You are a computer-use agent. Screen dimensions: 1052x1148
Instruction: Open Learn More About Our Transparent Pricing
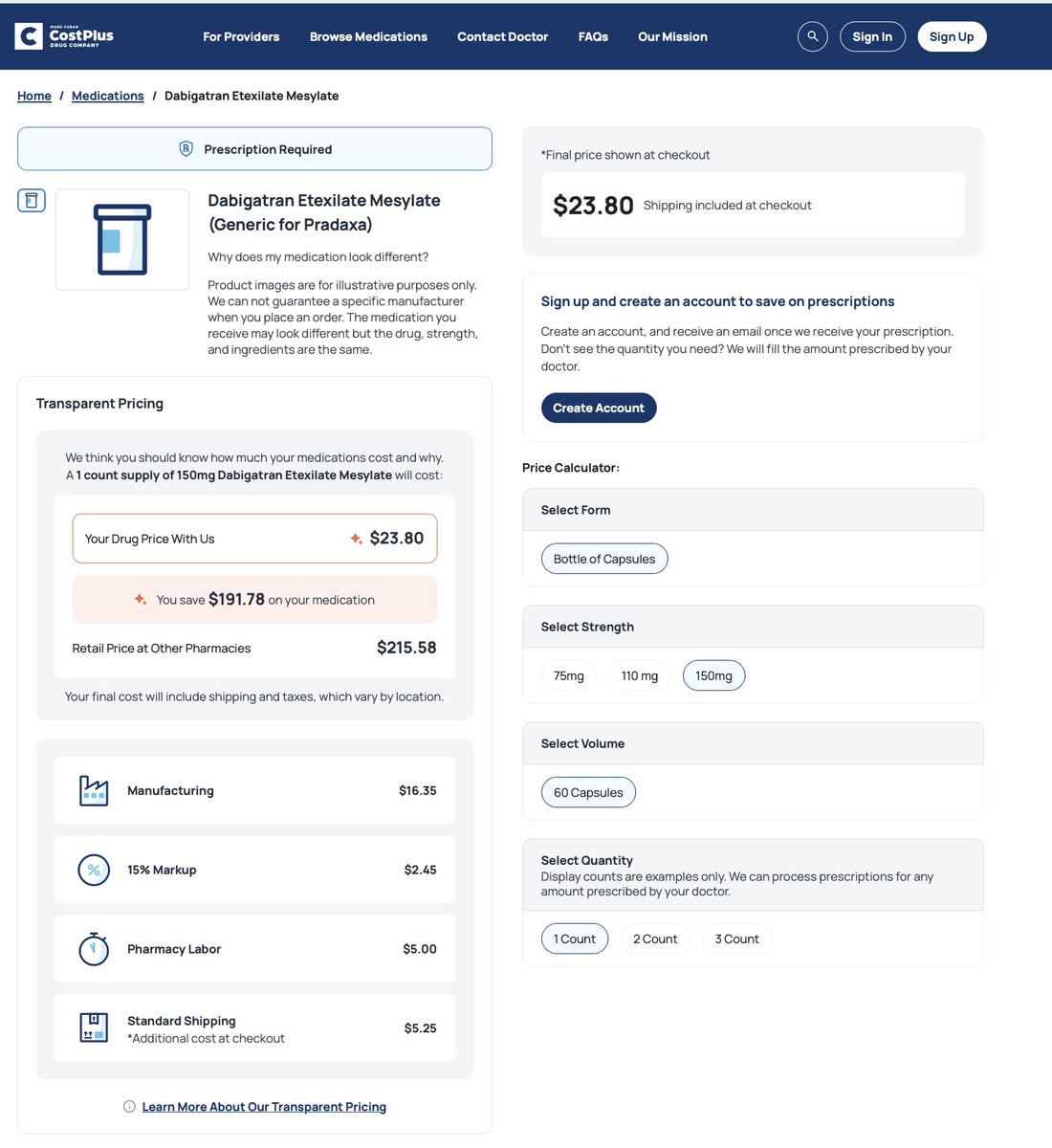click(x=264, y=1107)
